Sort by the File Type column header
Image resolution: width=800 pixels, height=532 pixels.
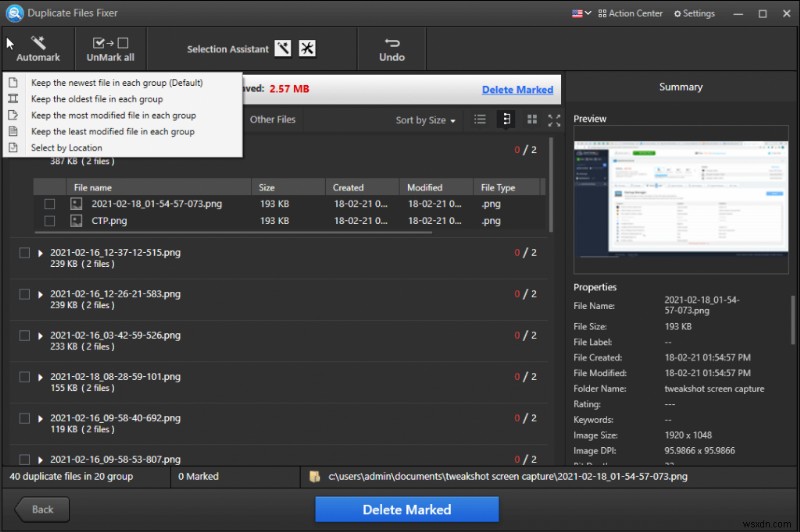click(506, 188)
